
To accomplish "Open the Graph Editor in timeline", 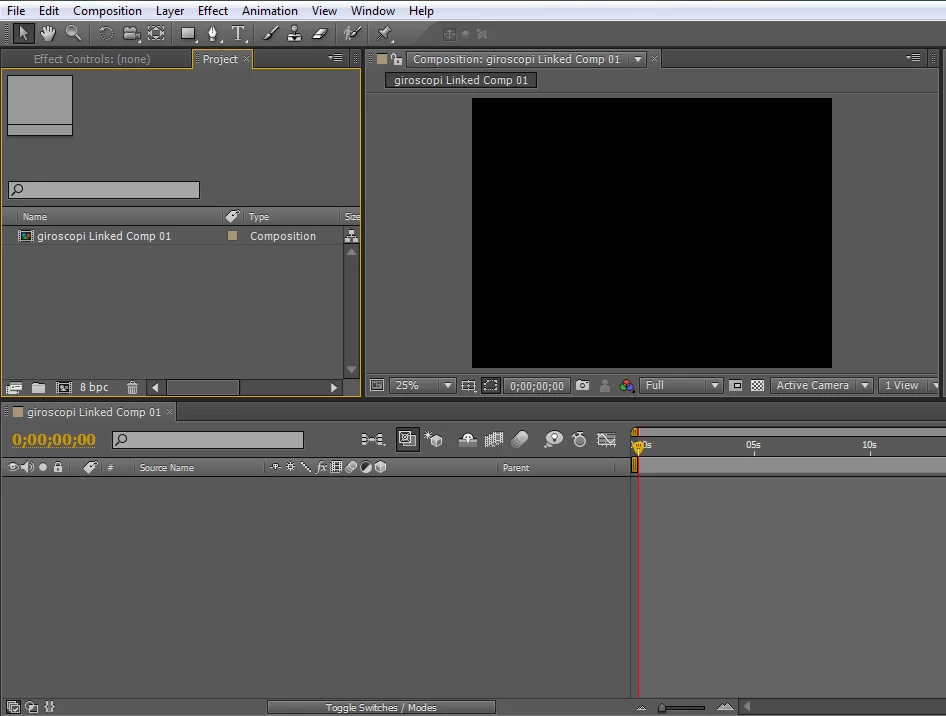I will [606, 439].
